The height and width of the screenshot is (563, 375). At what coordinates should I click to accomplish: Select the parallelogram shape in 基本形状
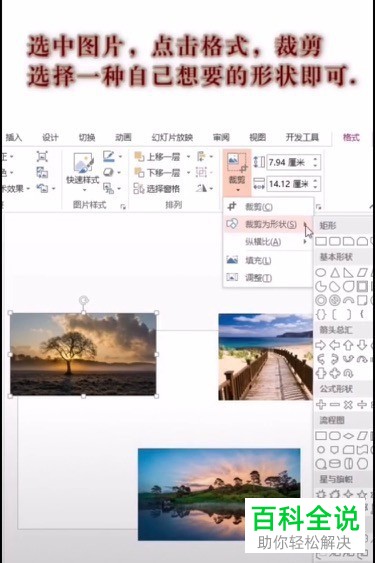[362, 273]
